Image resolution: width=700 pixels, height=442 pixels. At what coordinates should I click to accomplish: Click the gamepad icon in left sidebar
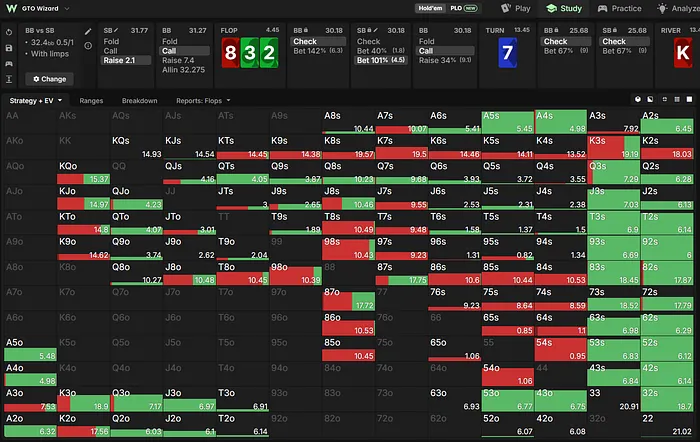(9, 63)
